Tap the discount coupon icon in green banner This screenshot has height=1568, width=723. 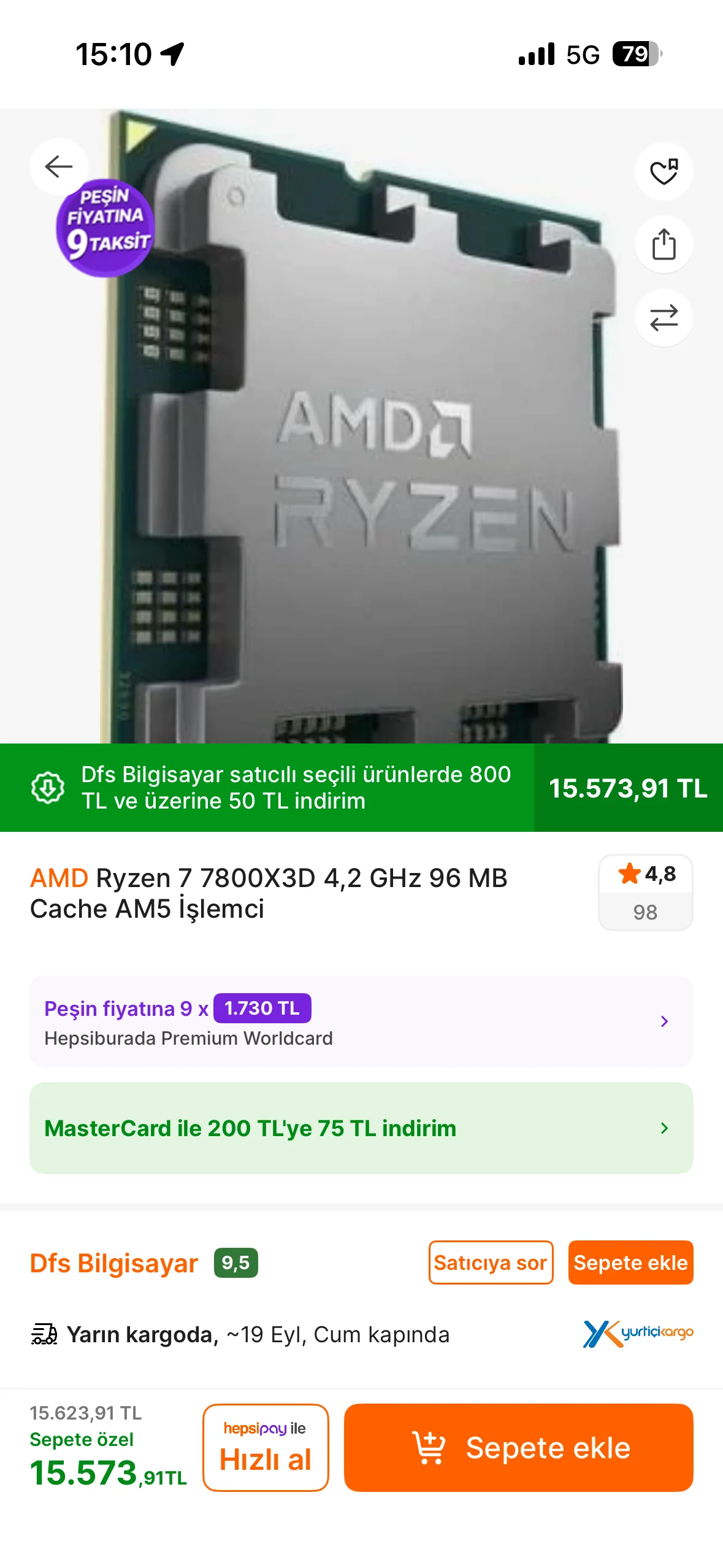(x=48, y=787)
